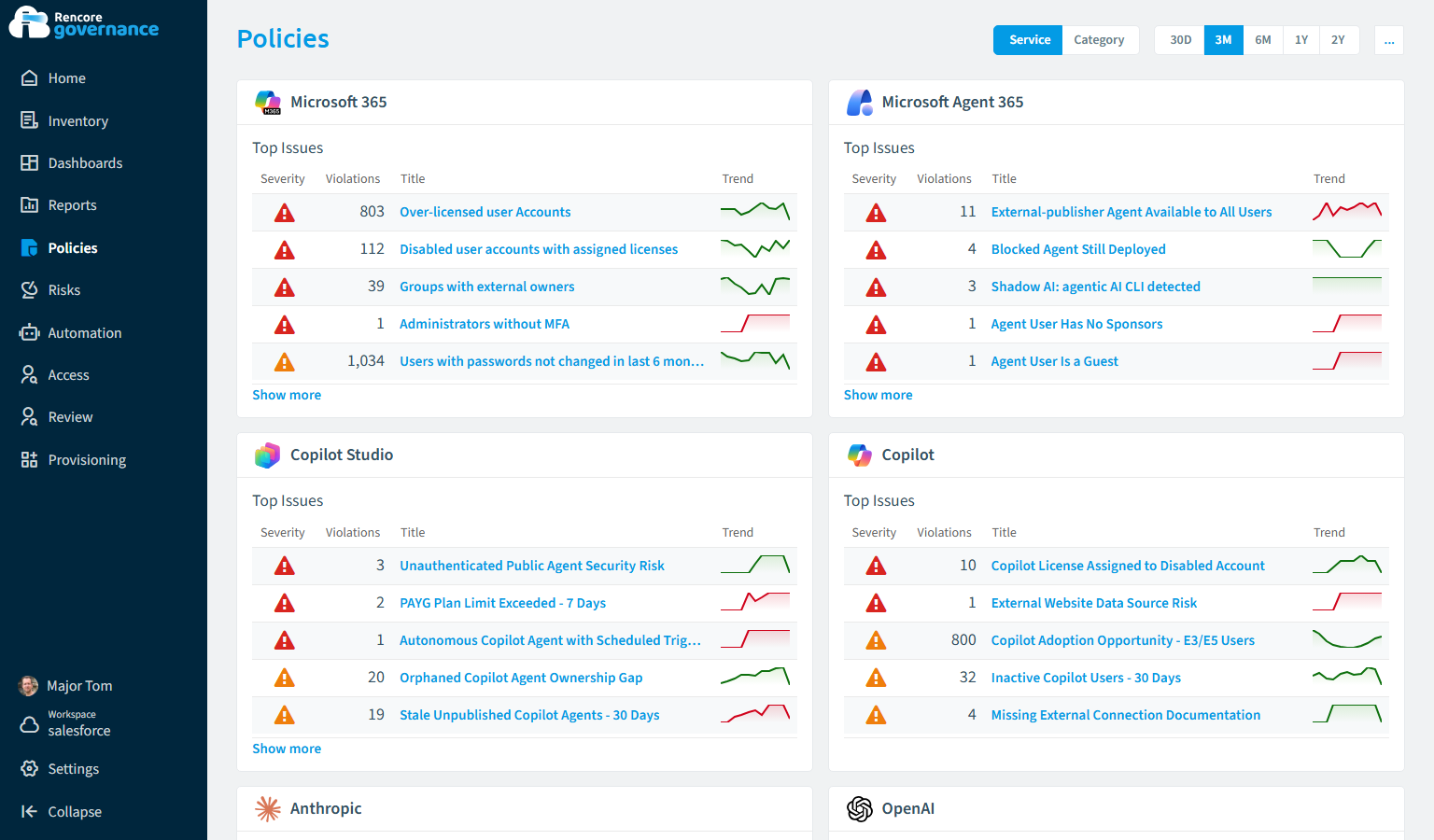Click Violations column header in Microsoft 365
This screenshot has height=840, width=1434.
353,179
